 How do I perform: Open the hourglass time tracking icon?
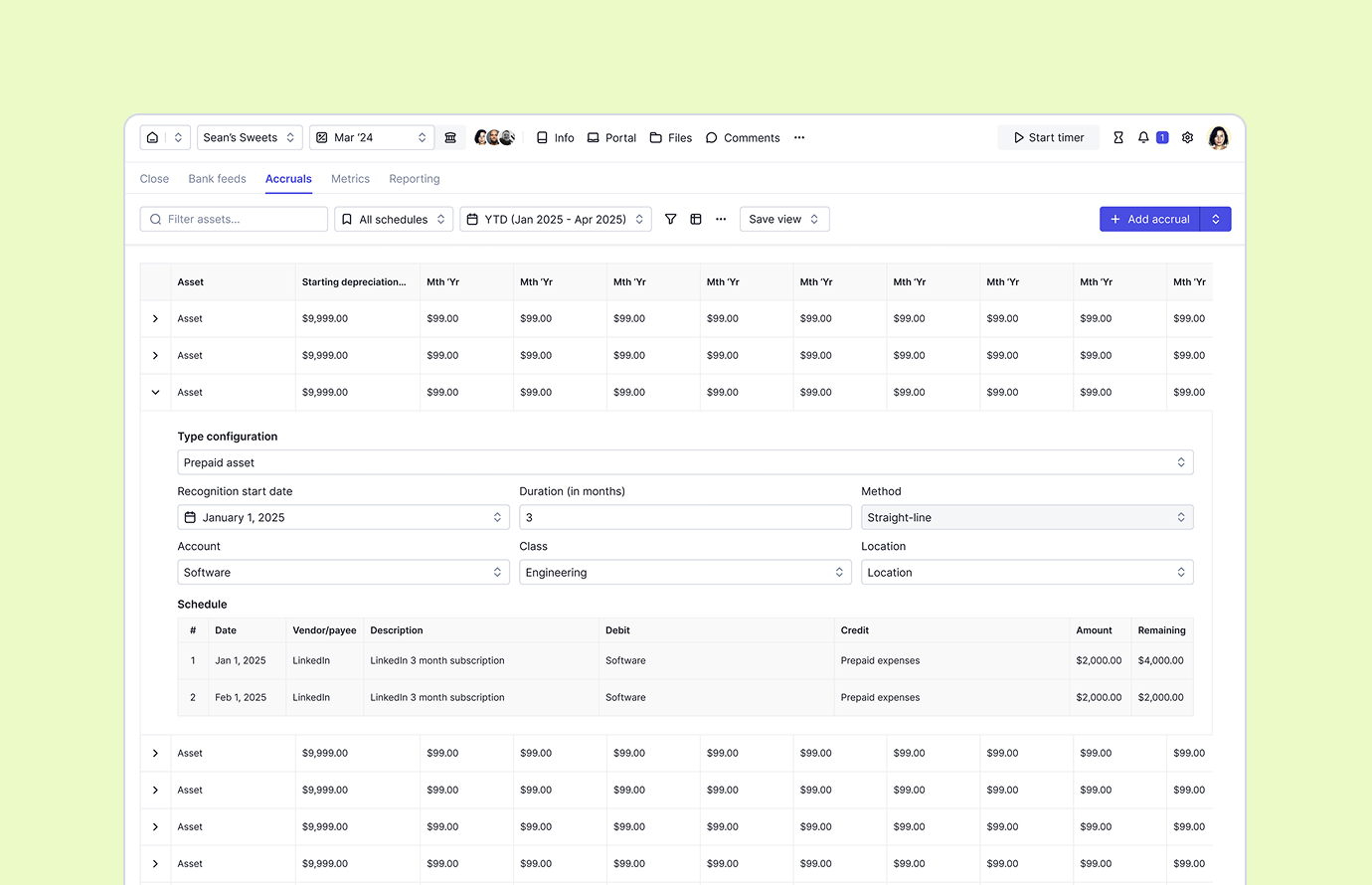[1118, 137]
